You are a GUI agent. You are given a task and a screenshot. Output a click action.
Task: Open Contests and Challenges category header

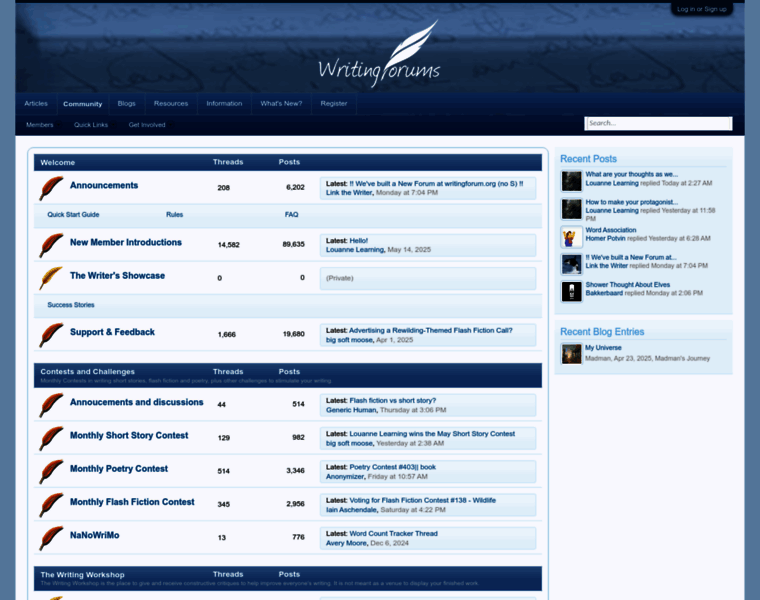coord(88,372)
